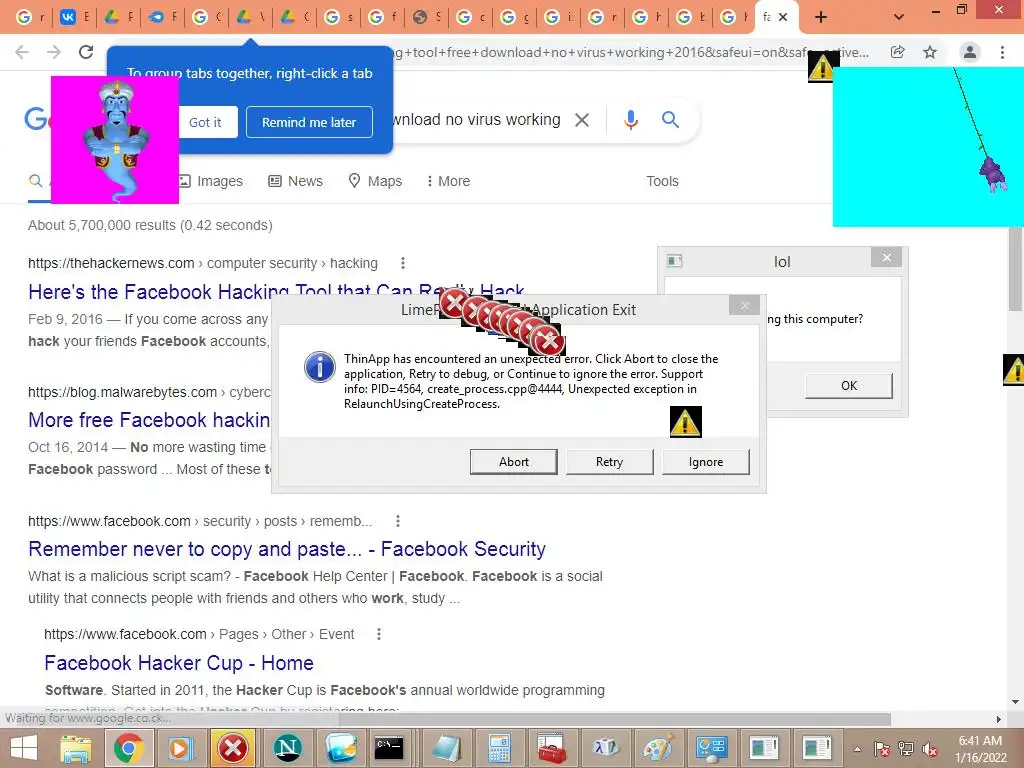The image size is (1024, 768).
Task: Open the search Tools option
Action: [662, 181]
